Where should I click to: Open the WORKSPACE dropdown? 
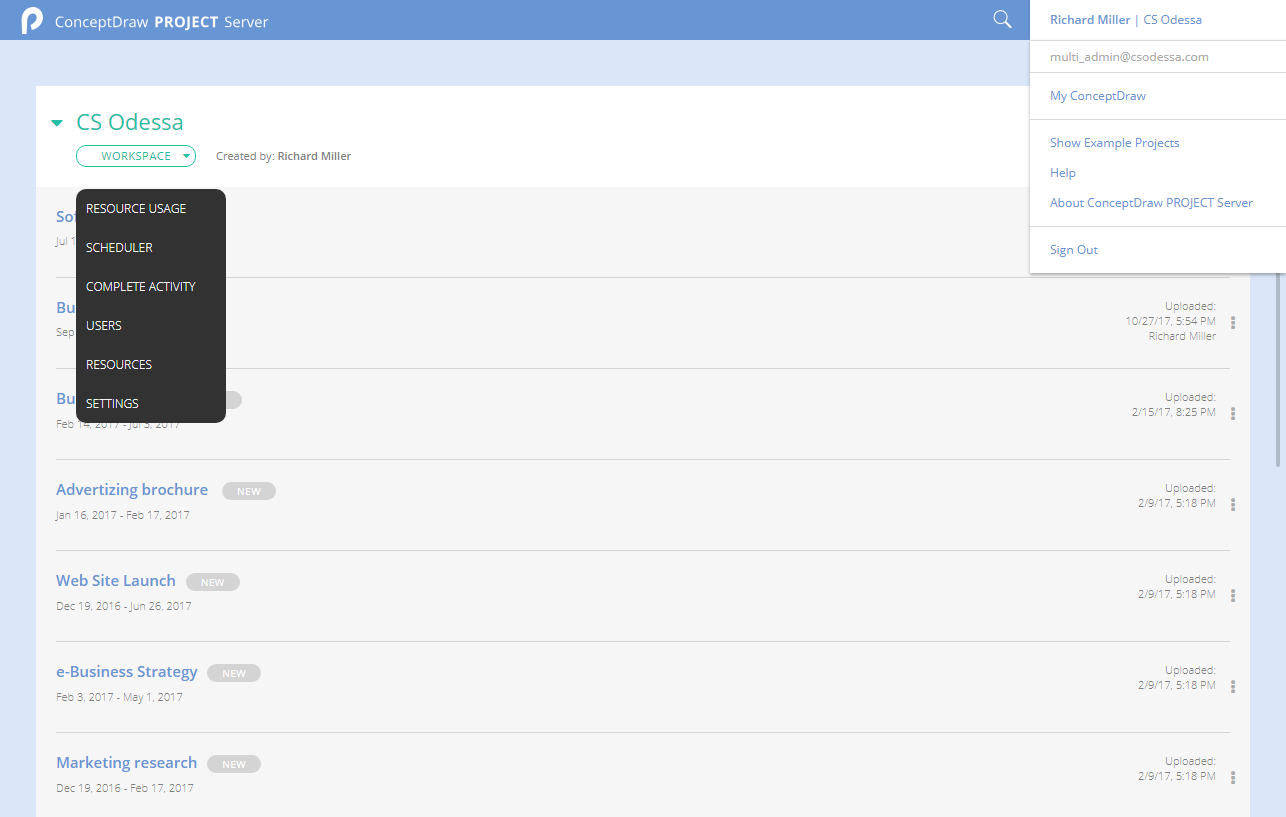tap(136, 156)
